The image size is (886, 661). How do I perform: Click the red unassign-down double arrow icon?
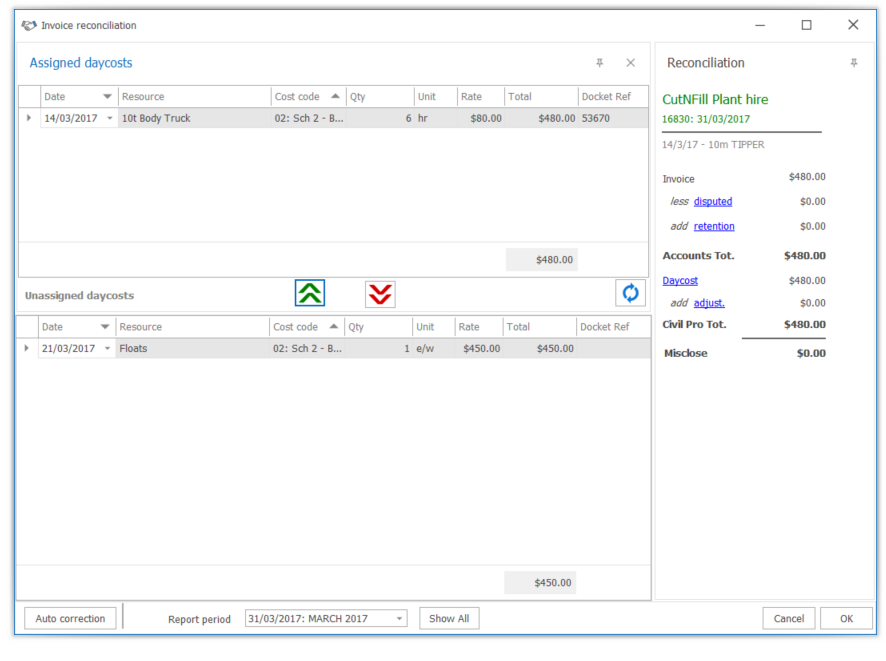coord(380,294)
